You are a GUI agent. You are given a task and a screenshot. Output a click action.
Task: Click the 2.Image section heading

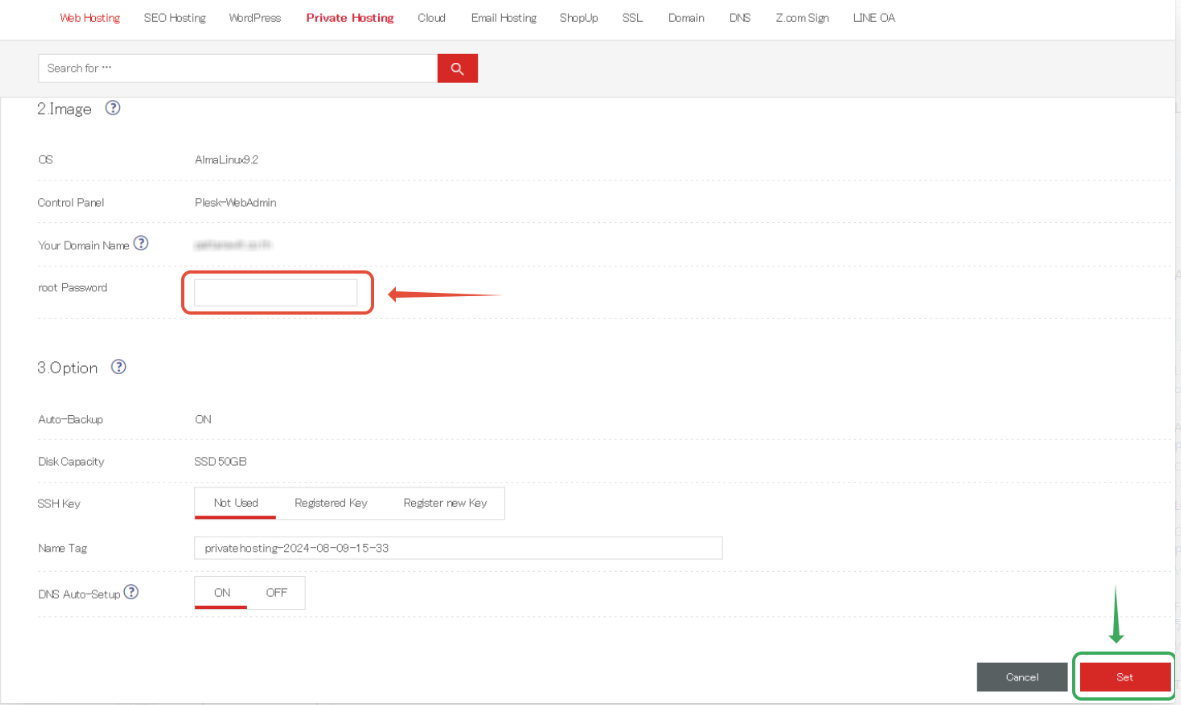[64, 109]
